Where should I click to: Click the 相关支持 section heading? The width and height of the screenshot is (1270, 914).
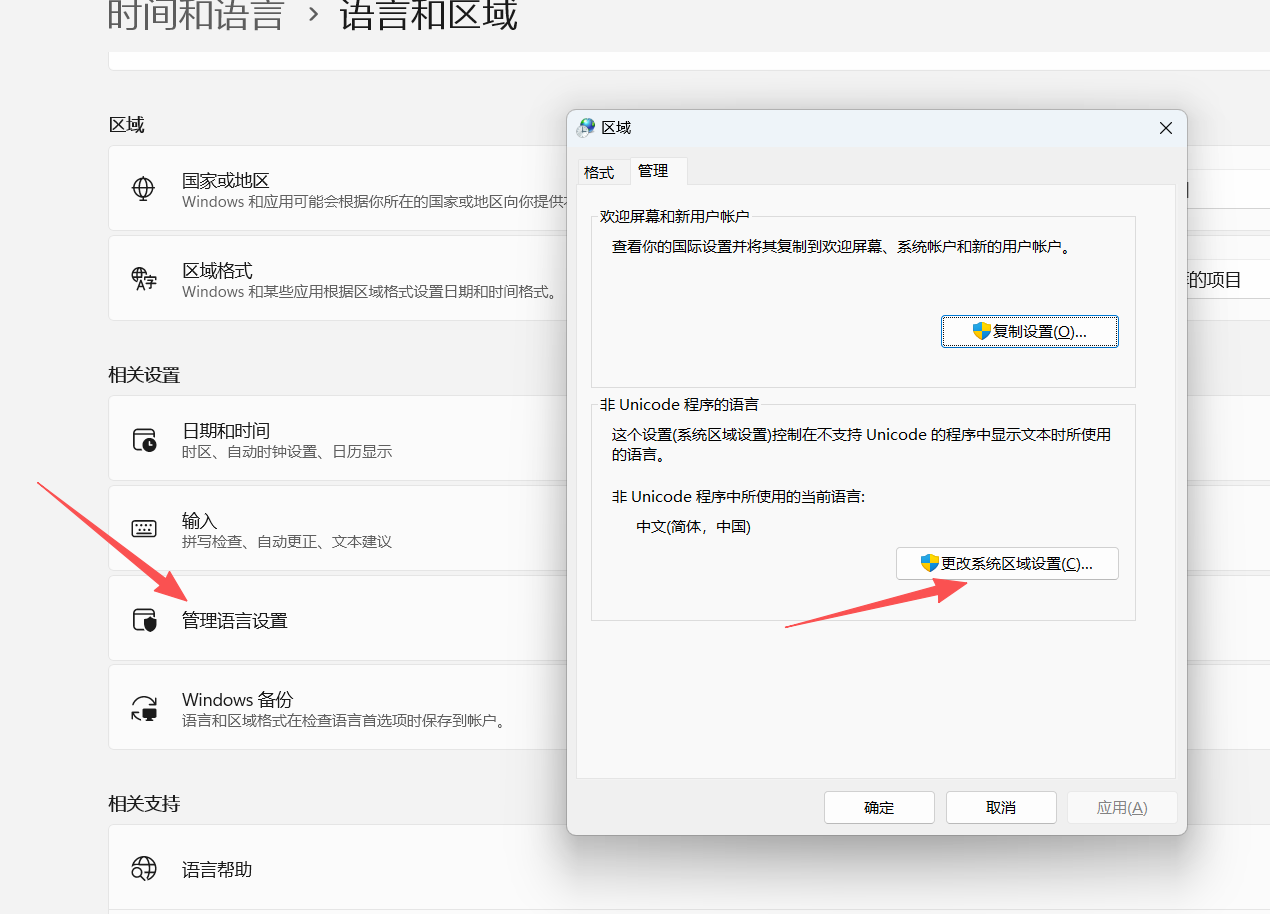click(x=144, y=804)
